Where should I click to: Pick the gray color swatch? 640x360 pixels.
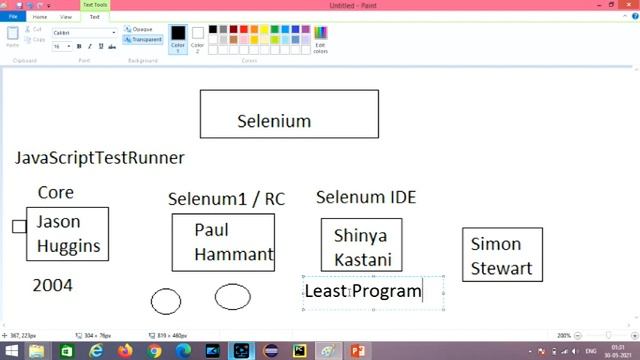coord(223,29)
